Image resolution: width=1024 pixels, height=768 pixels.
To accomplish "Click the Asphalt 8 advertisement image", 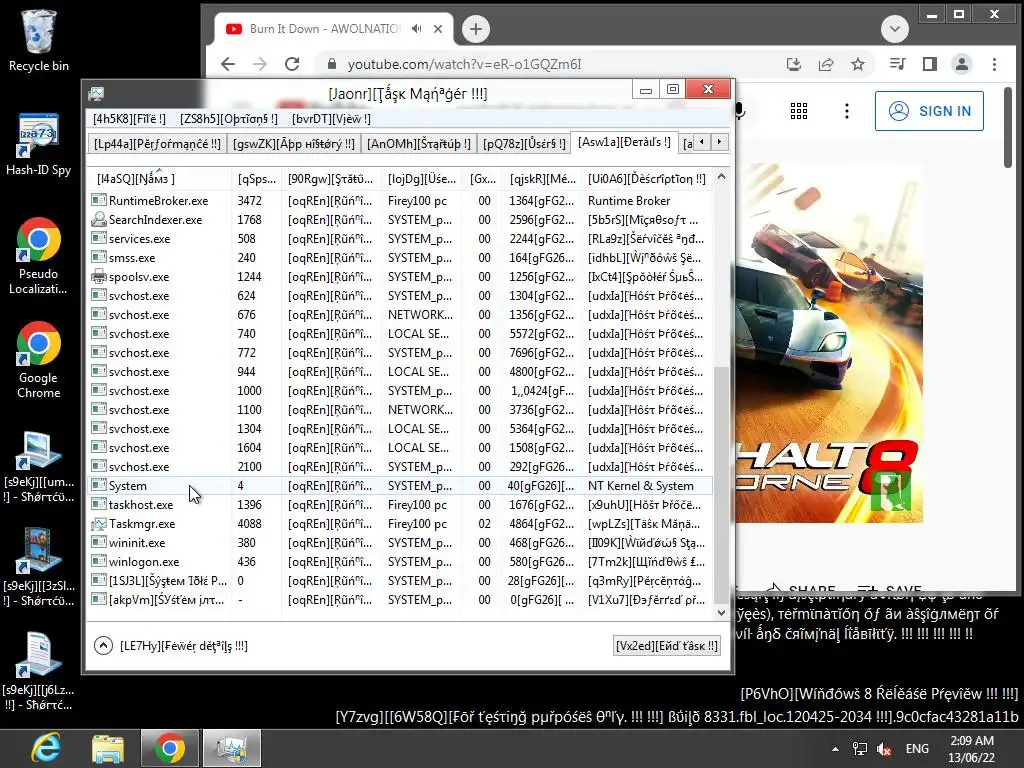I will [829, 343].
